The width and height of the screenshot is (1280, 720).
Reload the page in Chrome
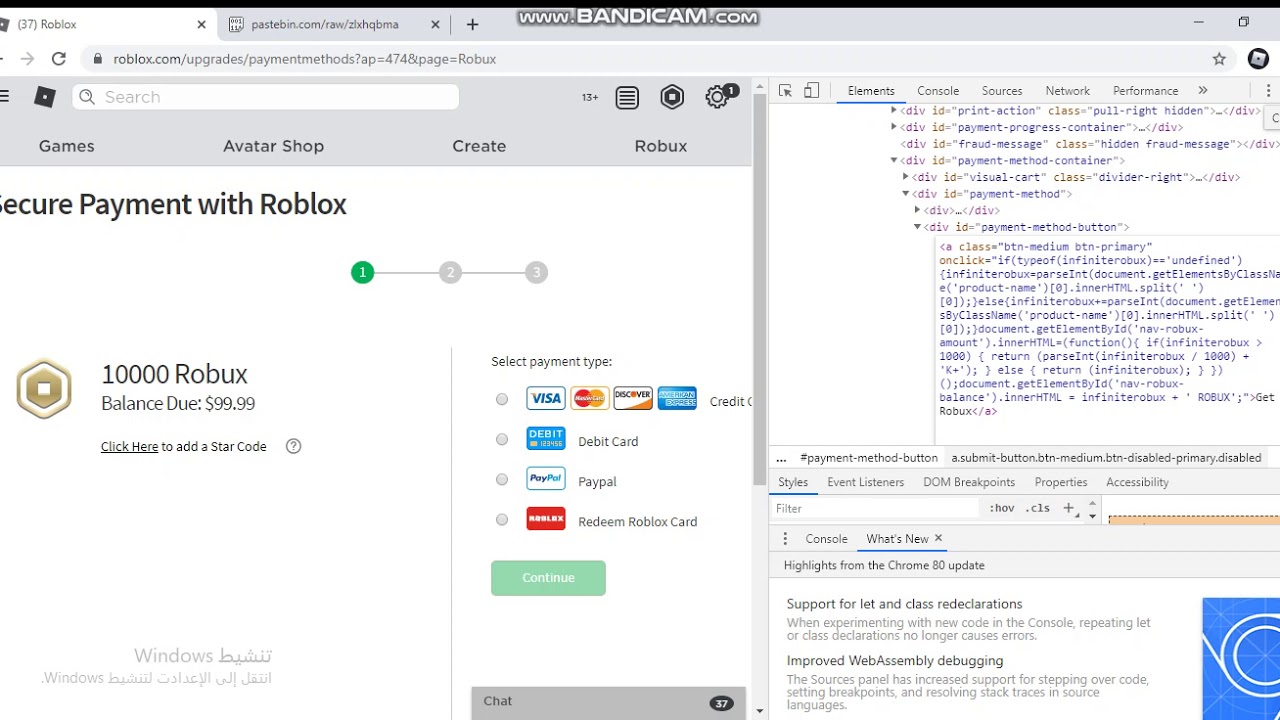[59, 59]
